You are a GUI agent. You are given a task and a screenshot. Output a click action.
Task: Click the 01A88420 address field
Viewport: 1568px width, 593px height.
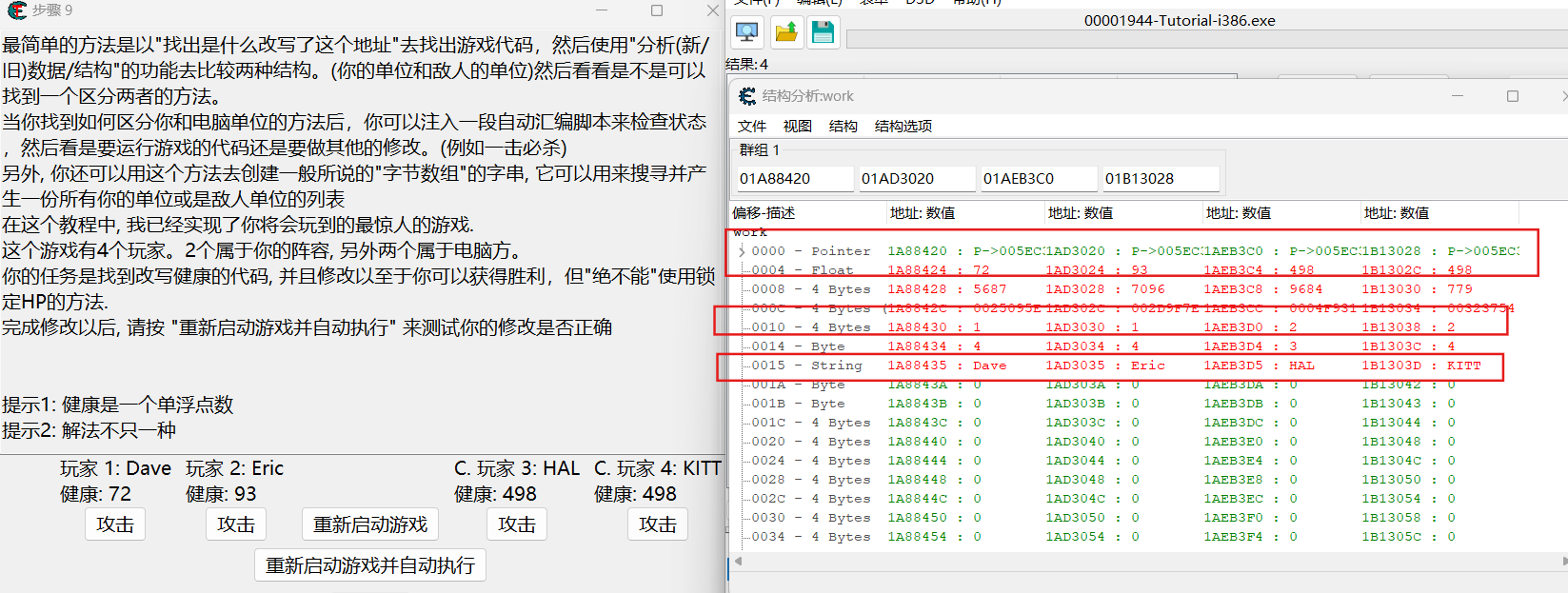pos(794,179)
